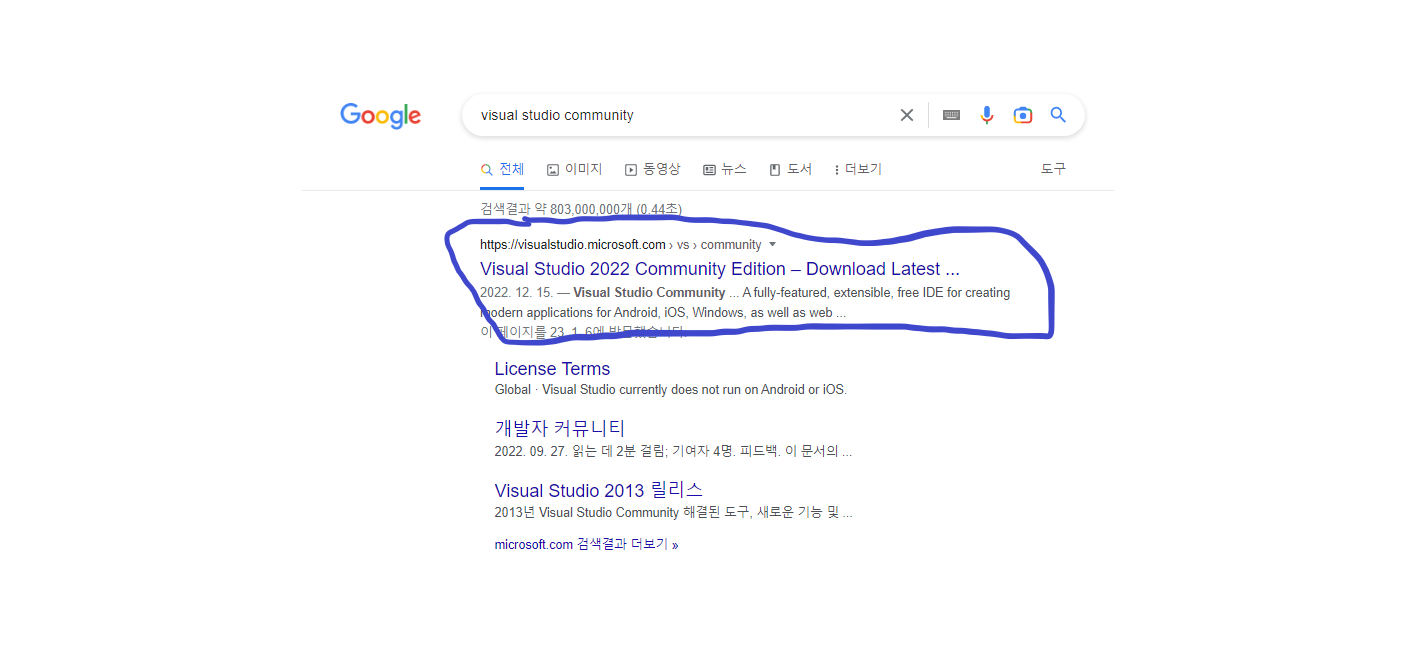Open Visual Studio 2022 Community Edition result
Screen dimensions: 1416x672
(720, 269)
